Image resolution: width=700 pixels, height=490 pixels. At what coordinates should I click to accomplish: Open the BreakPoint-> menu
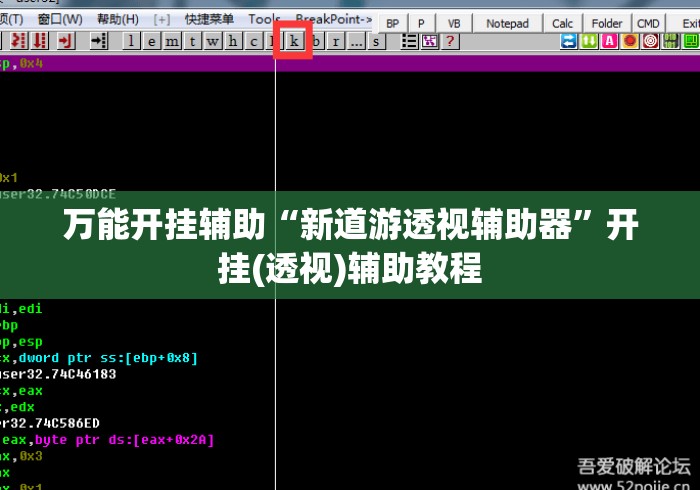(333, 19)
